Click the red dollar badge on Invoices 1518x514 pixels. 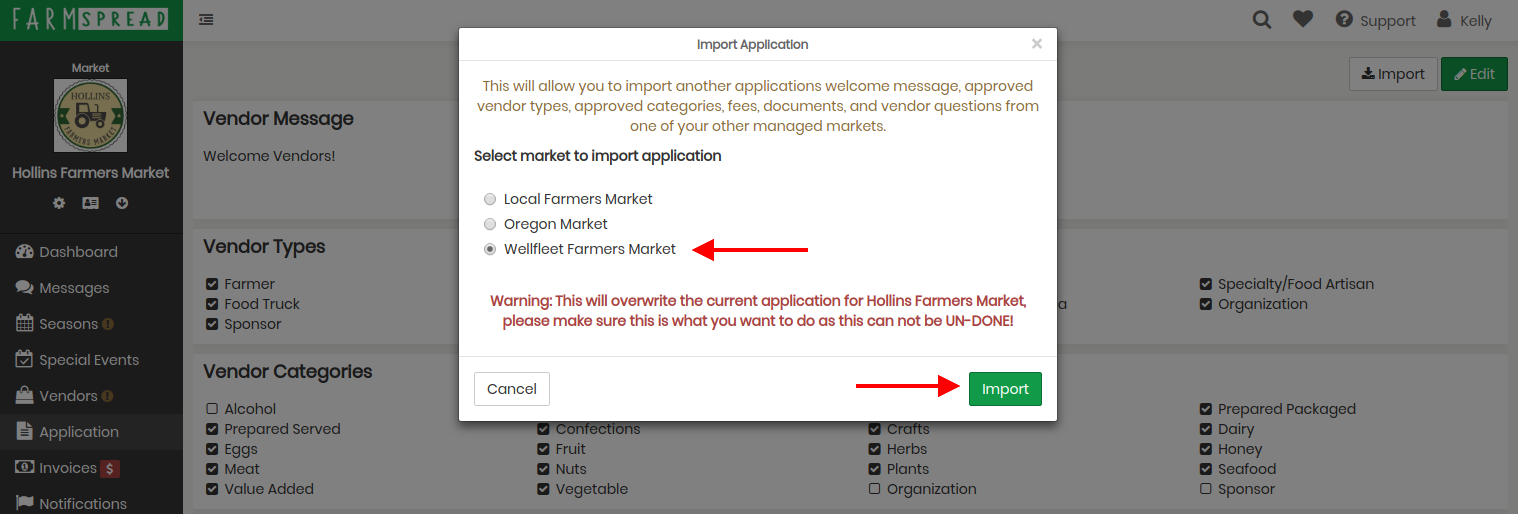[x=110, y=468]
